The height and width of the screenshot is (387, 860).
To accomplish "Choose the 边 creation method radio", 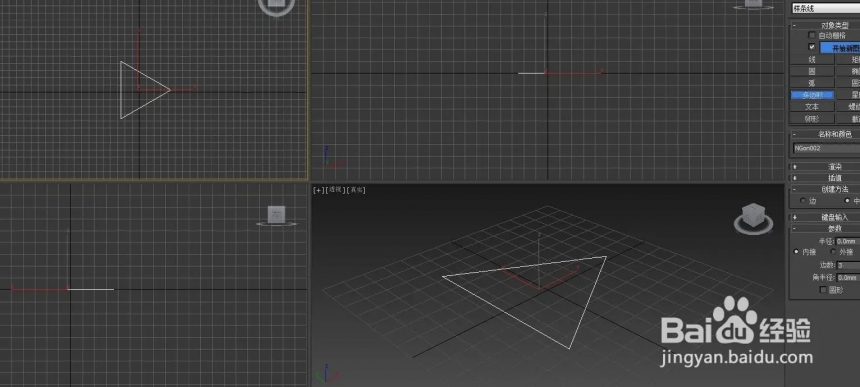I will pos(804,201).
